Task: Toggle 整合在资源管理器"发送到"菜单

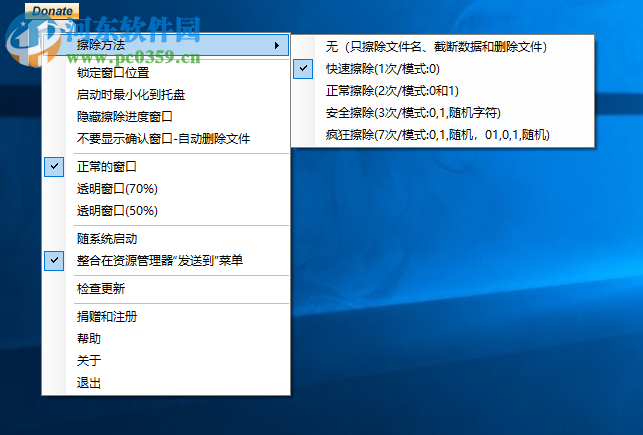Action: point(166,261)
